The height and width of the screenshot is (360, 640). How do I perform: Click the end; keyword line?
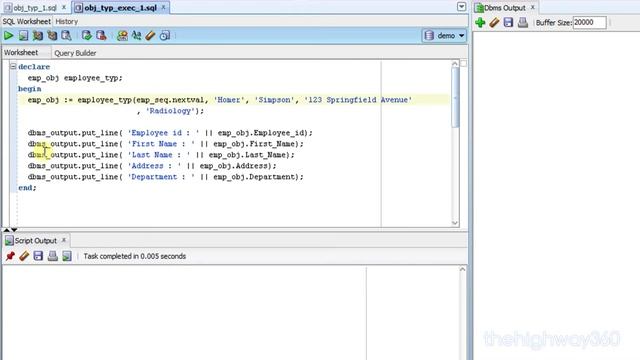(x=27, y=188)
